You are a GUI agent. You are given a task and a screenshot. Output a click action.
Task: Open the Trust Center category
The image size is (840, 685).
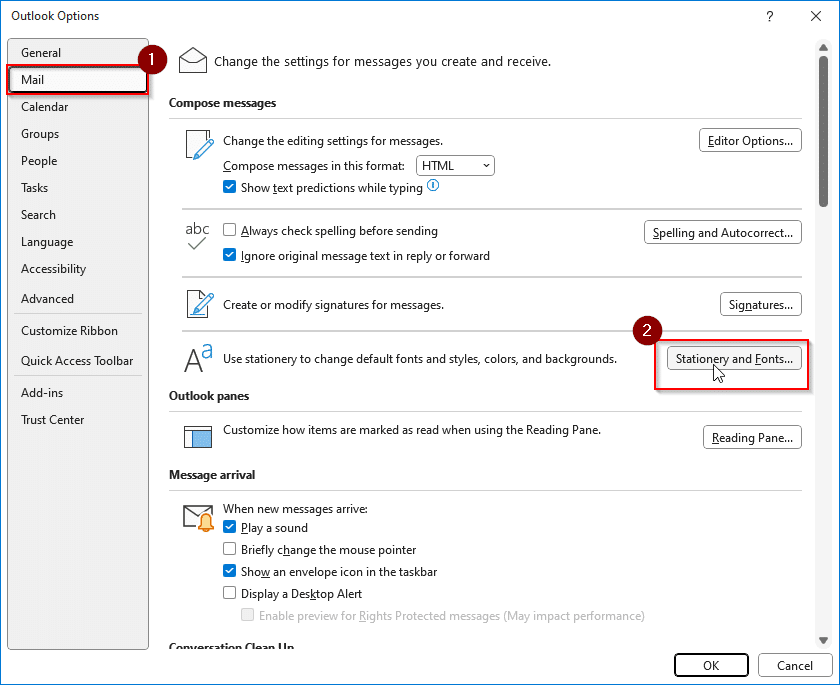pos(78,420)
